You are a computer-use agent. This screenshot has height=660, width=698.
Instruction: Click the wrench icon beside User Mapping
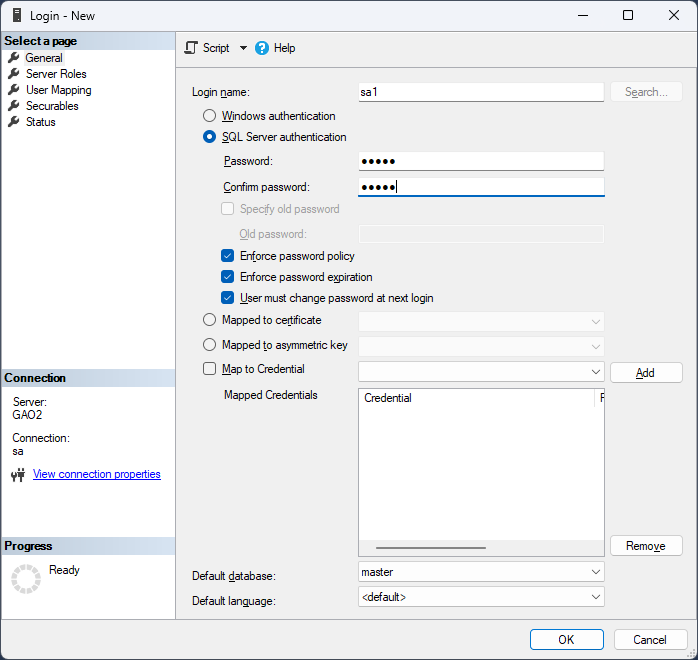(14, 89)
